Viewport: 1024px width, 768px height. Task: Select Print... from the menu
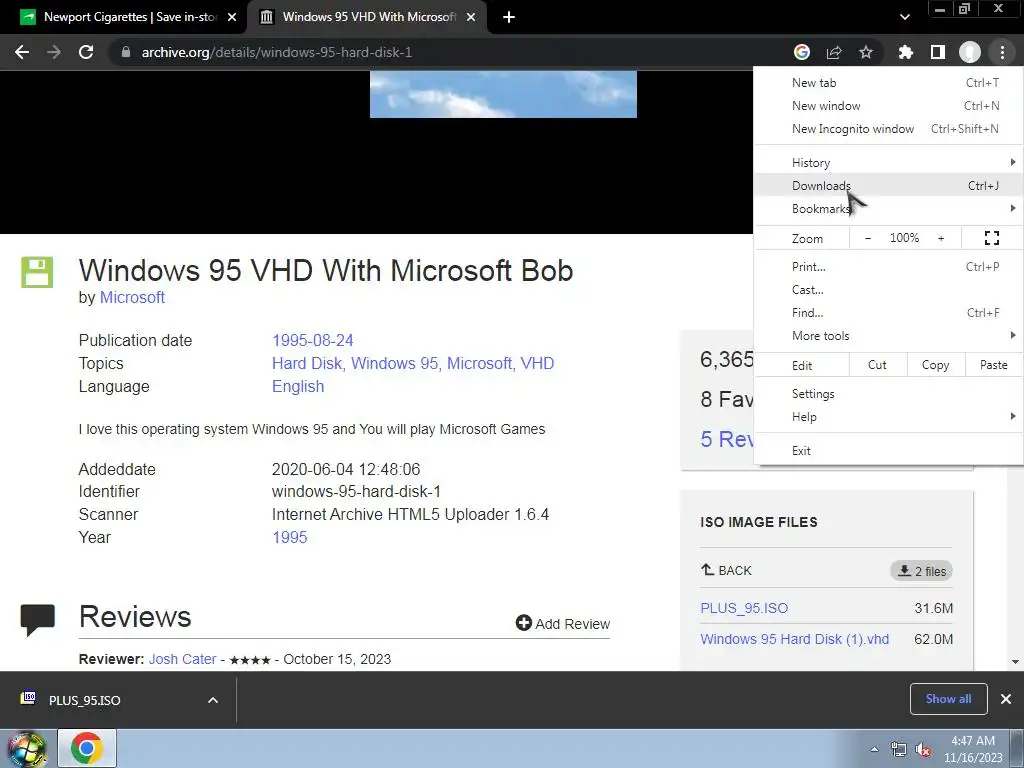pyautogui.click(x=888, y=266)
